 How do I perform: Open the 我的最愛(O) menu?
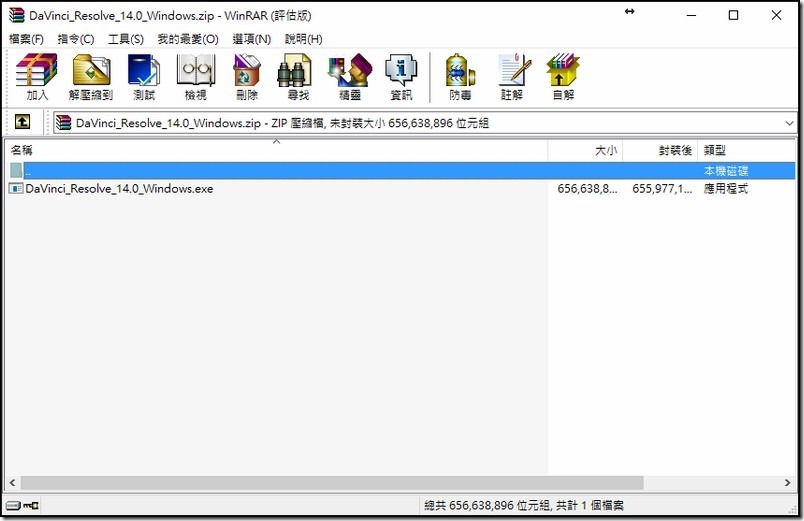(188, 39)
